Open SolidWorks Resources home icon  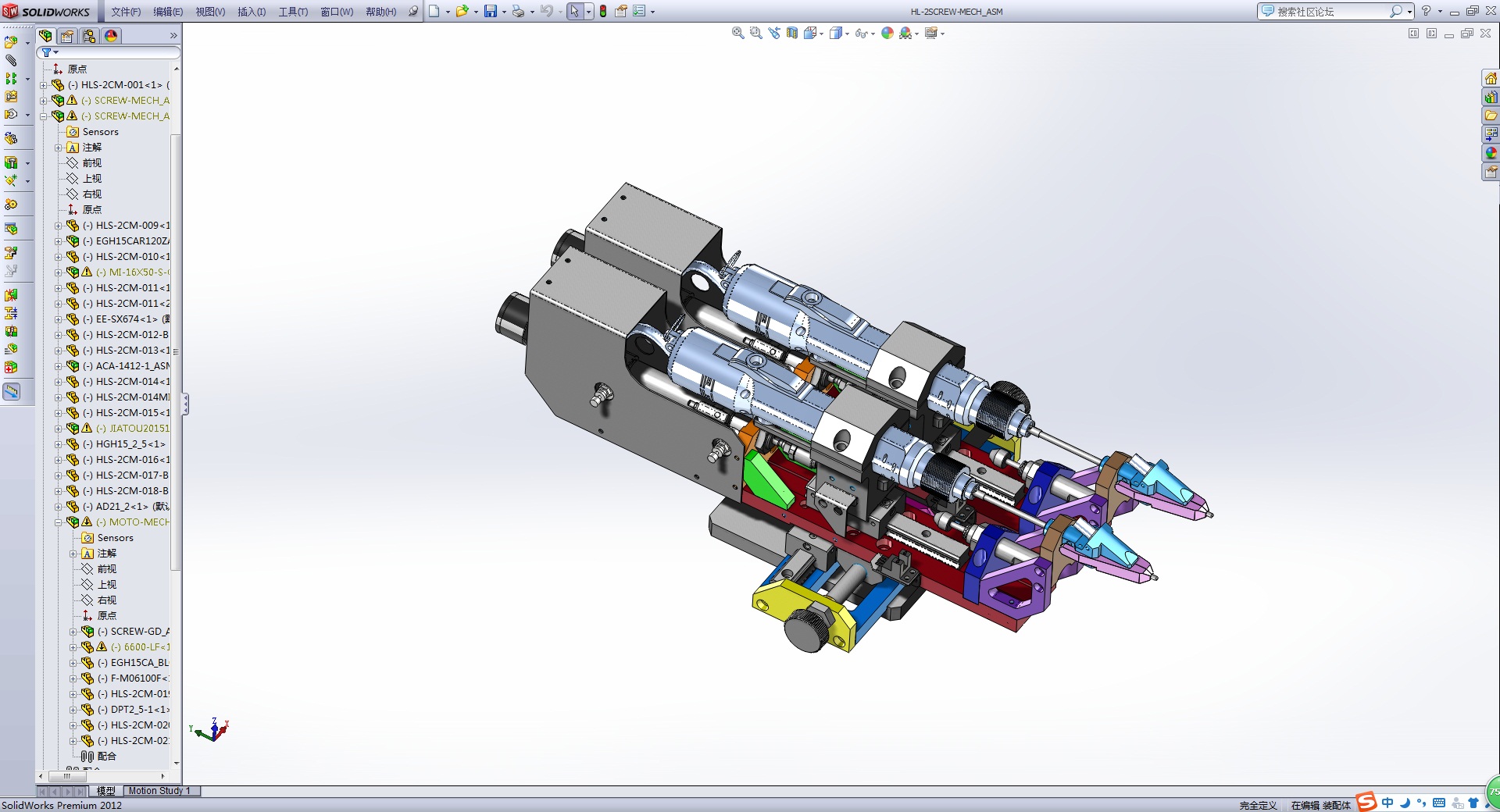[x=1491, y=78]
